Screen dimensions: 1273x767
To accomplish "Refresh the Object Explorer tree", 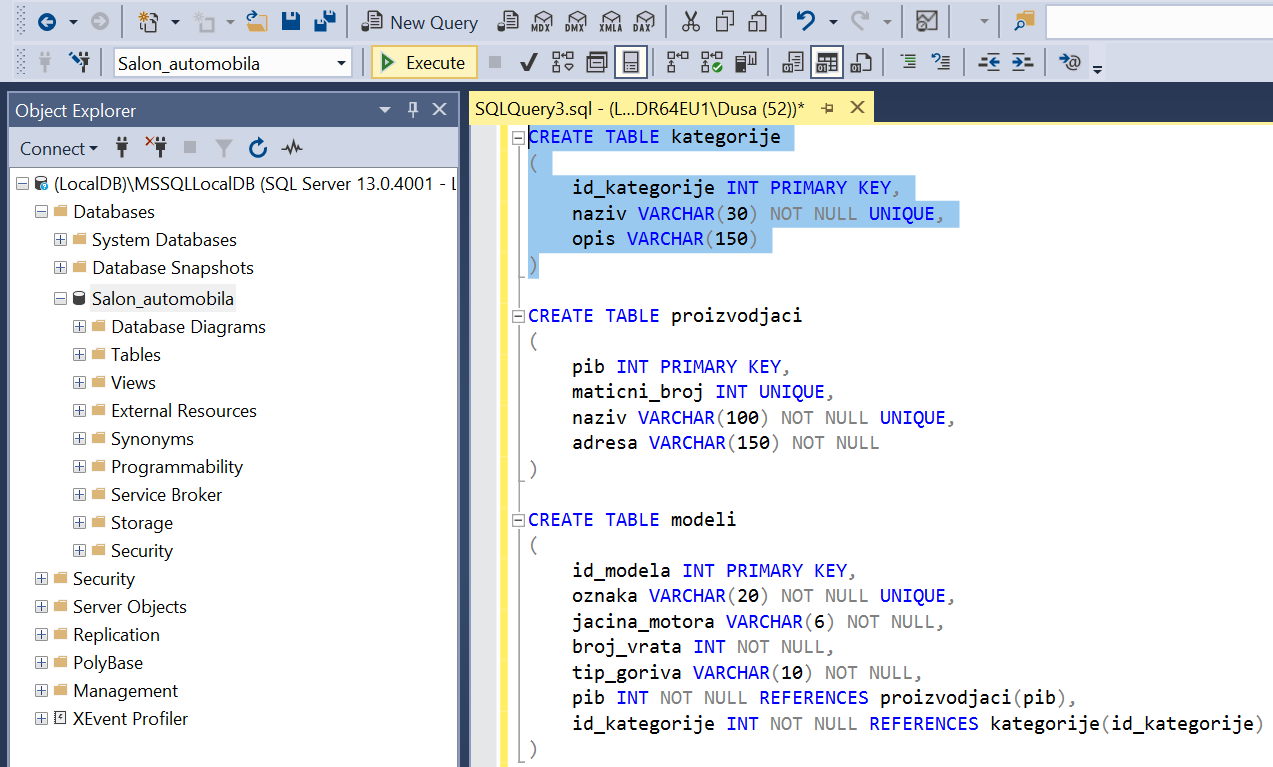I will tap(258, 148).
